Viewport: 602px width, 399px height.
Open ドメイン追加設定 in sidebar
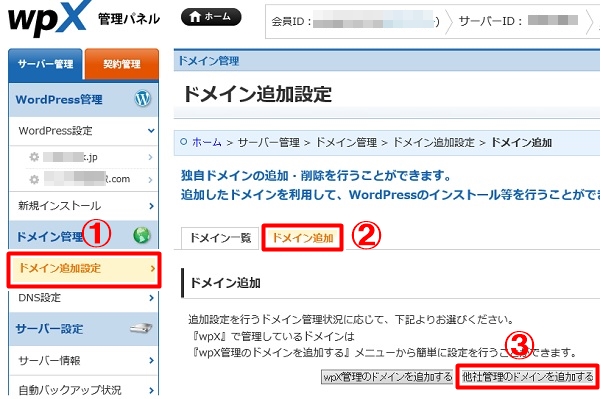(84, 268)
